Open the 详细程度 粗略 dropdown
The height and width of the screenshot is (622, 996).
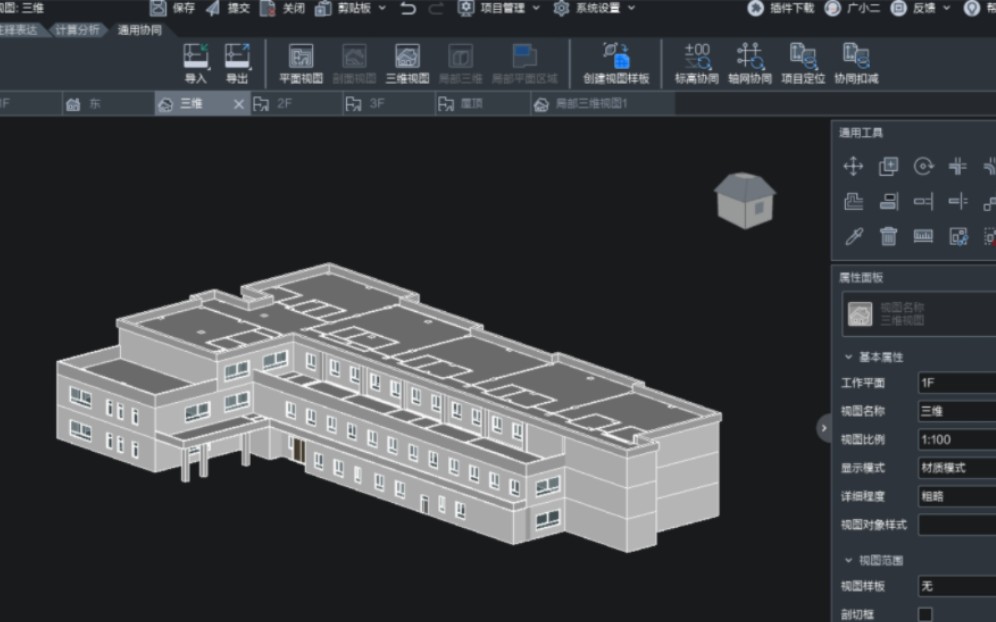tap(957, 496)
